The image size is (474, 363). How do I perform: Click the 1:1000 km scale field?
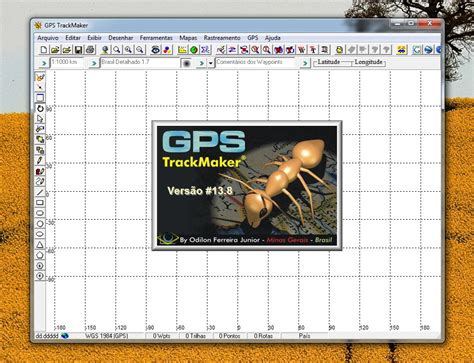[67, 62]
